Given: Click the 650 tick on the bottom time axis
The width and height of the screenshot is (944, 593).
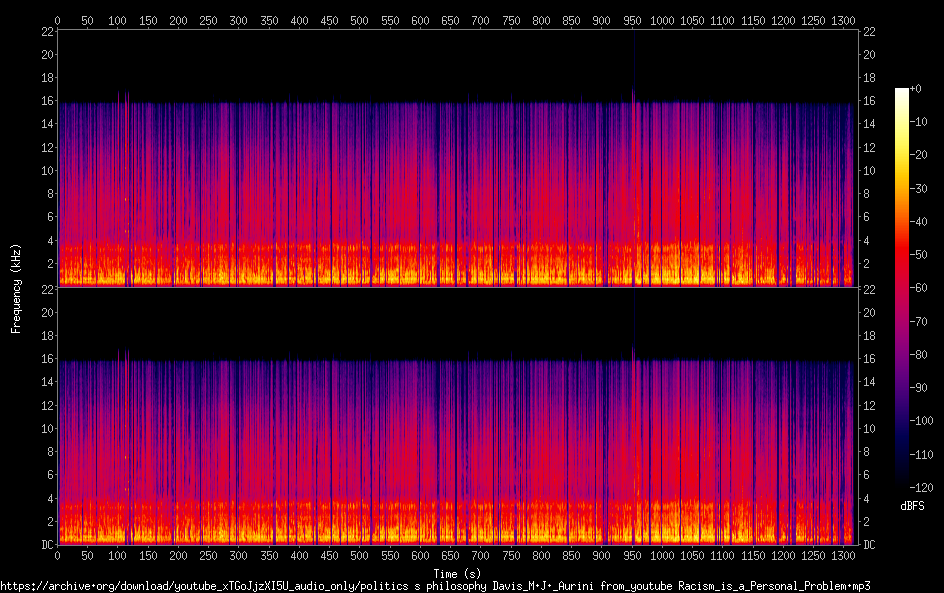Looking at the screenshot, I should coord(450,555).
